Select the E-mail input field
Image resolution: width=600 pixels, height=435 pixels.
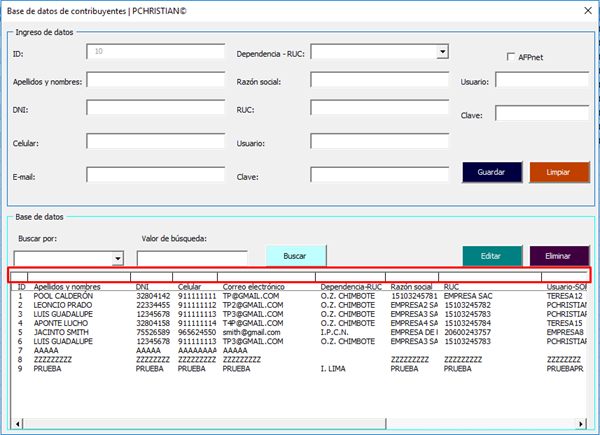point(155,175)
